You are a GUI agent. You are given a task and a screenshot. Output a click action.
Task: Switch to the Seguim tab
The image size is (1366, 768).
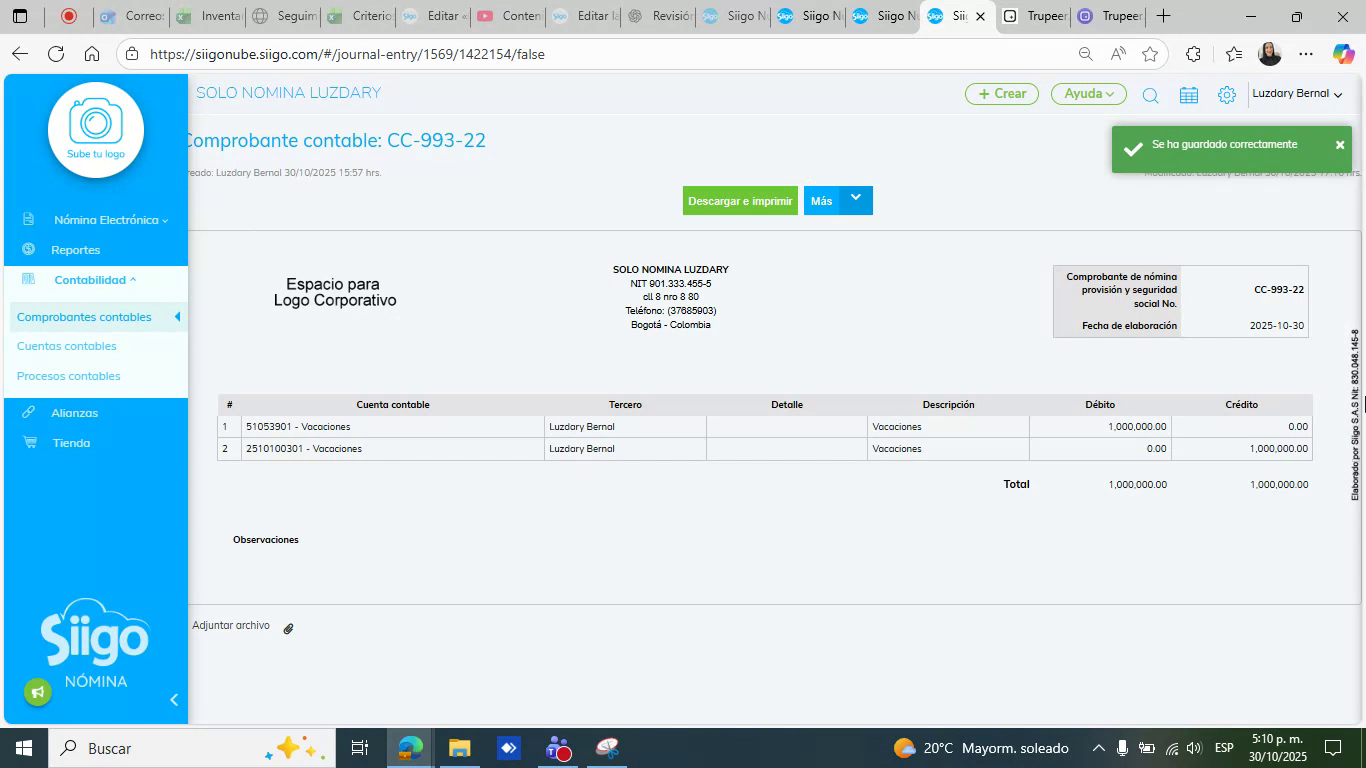[x=284, y=16]
